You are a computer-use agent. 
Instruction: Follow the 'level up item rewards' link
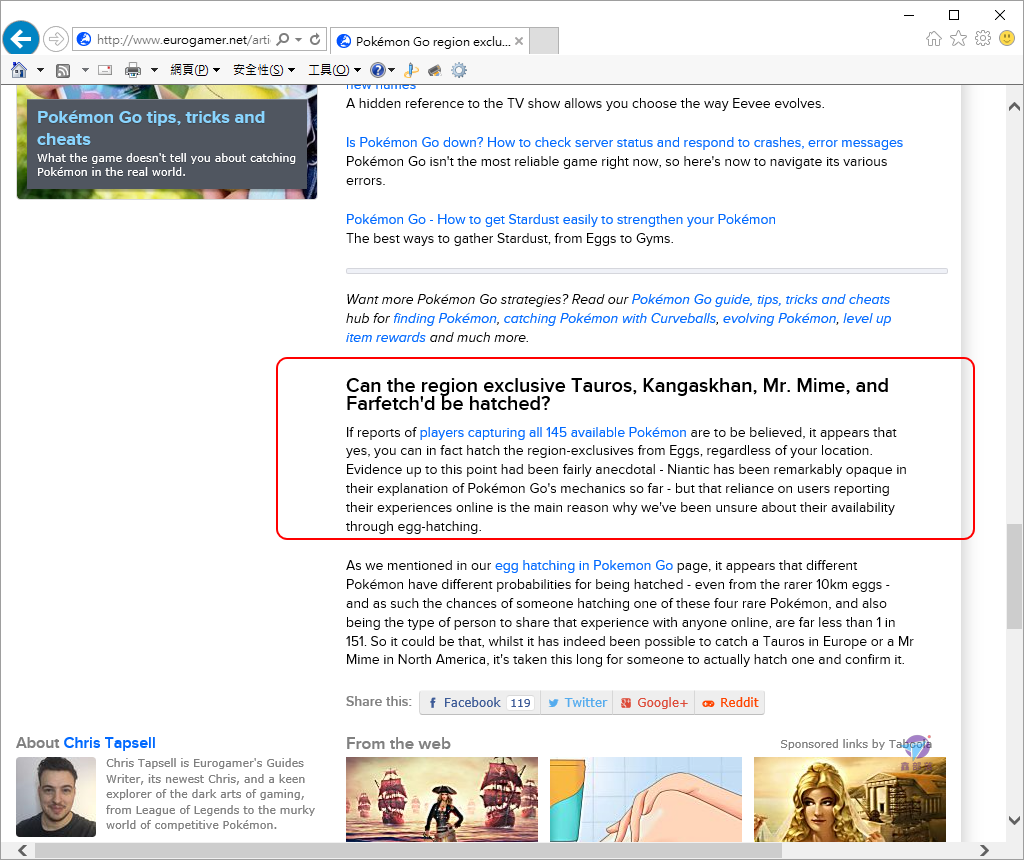(x=867, y=318)
